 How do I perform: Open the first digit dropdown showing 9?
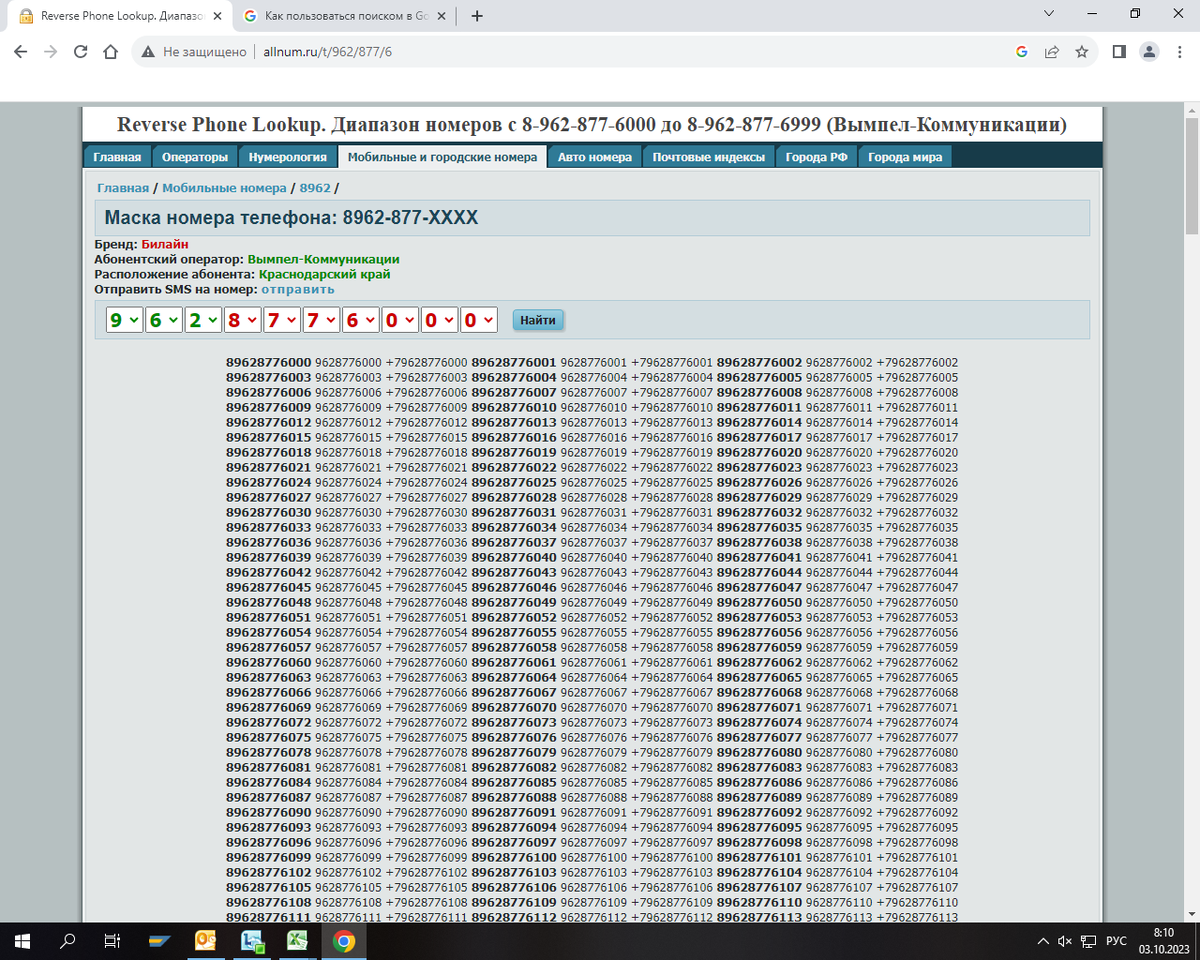click(x=123, y=320)
